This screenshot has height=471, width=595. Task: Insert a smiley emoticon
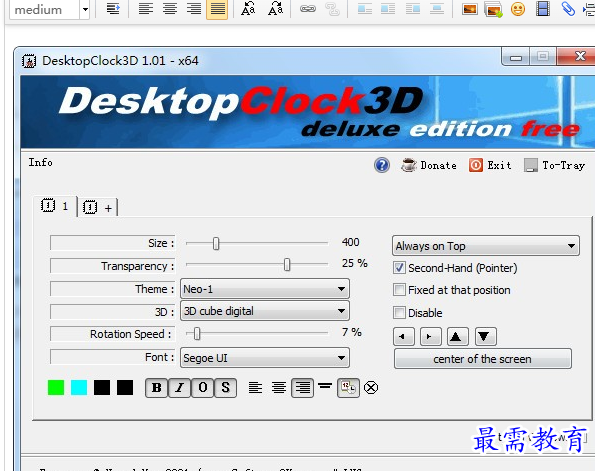518,9
